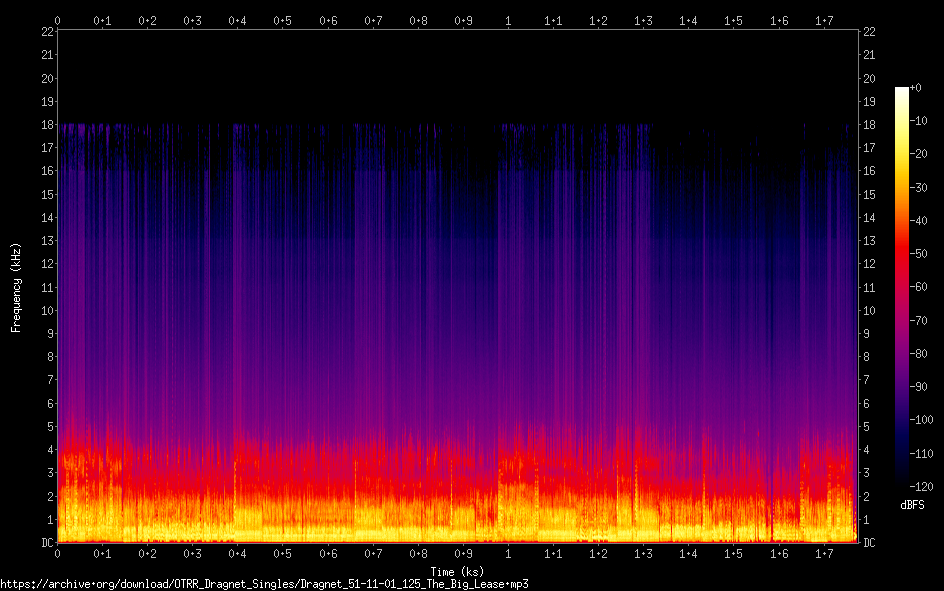Select the 0.5 marker on bottom time axis
The height and width of the screenshot is (591, 944).
(x=283, y=553)
